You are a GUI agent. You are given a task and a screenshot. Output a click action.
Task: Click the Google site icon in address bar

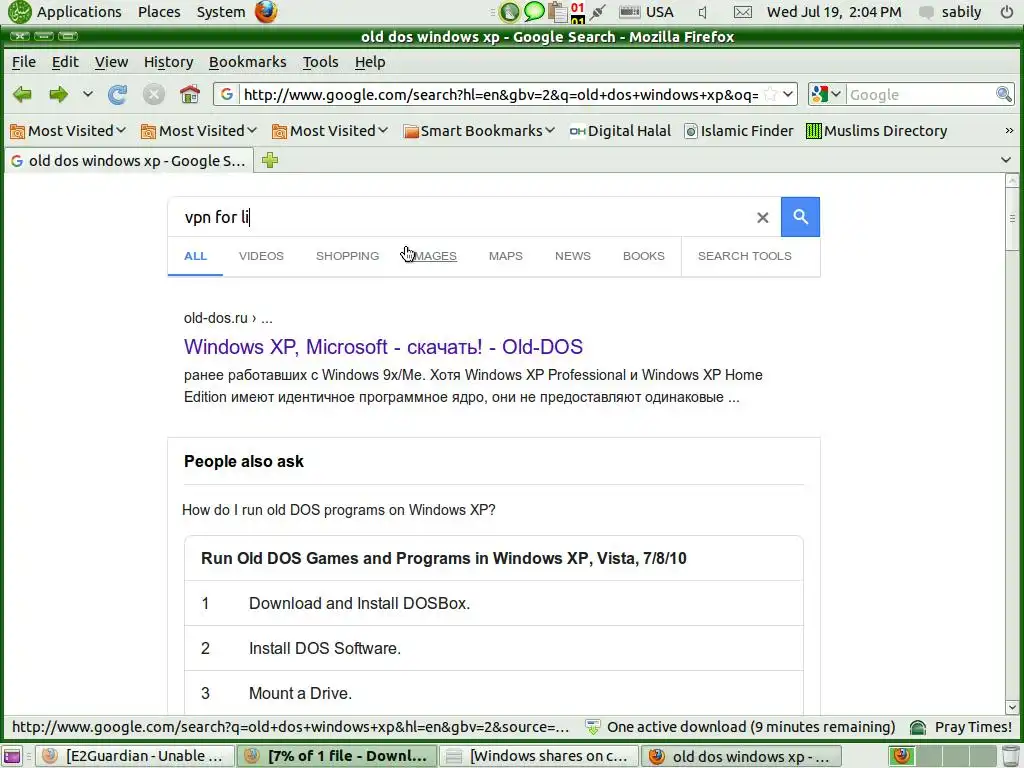(x=227, y=95)
